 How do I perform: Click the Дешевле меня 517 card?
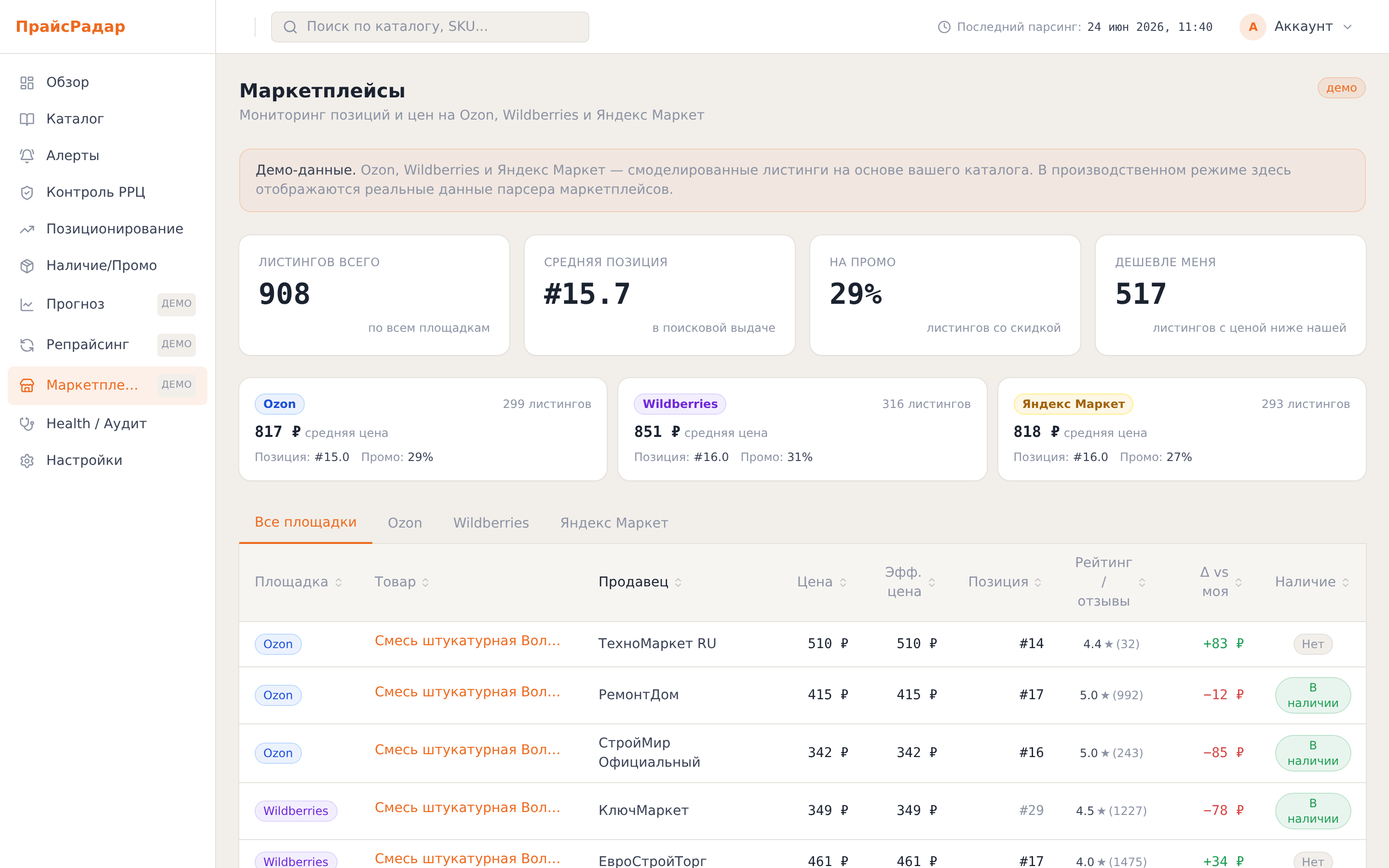(1231, 295)
